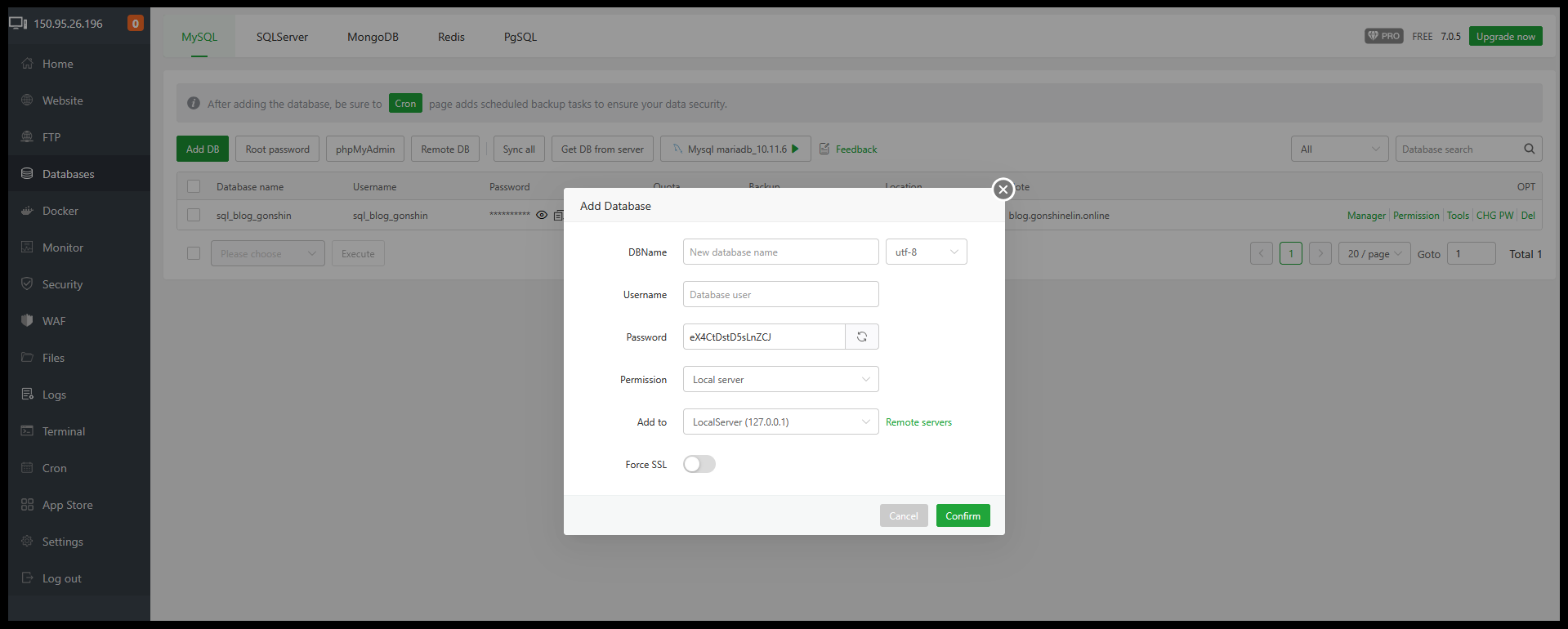Click the info icon in notice bar
This screenshot has height=629, width=1568.
[194, 104]
